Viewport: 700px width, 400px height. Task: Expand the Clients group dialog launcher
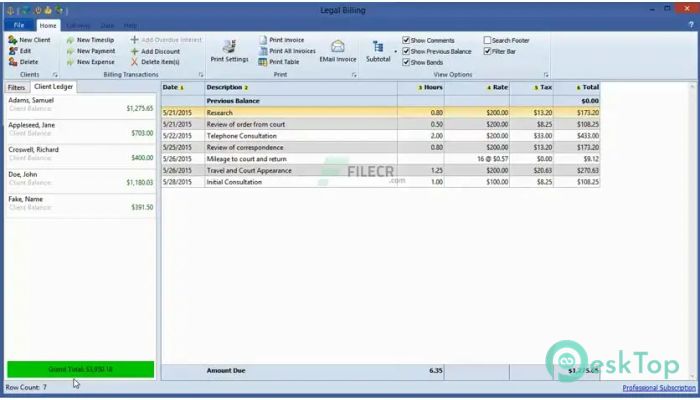(x=55, y=75)
